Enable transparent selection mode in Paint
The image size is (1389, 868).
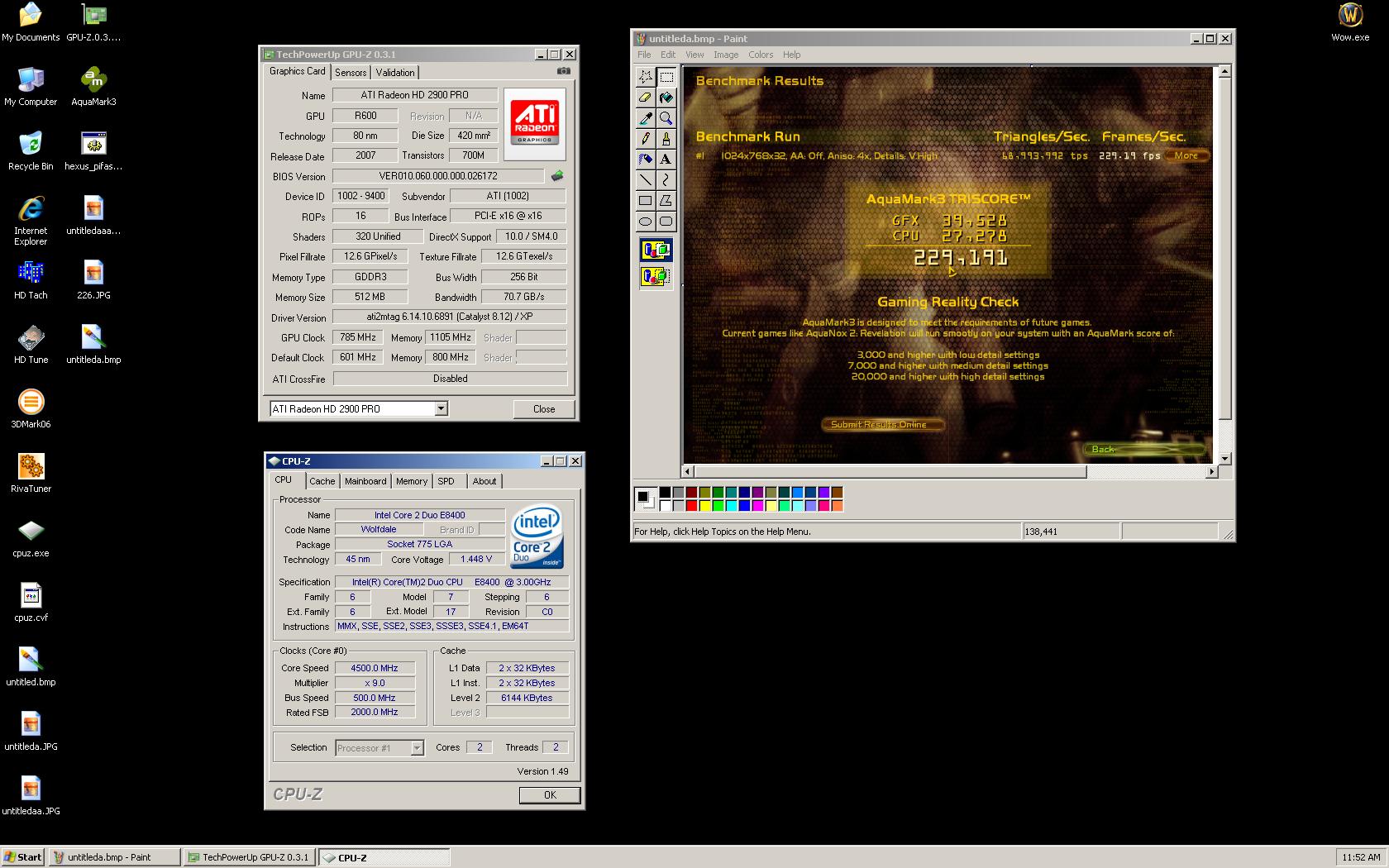tap(656, 276)
